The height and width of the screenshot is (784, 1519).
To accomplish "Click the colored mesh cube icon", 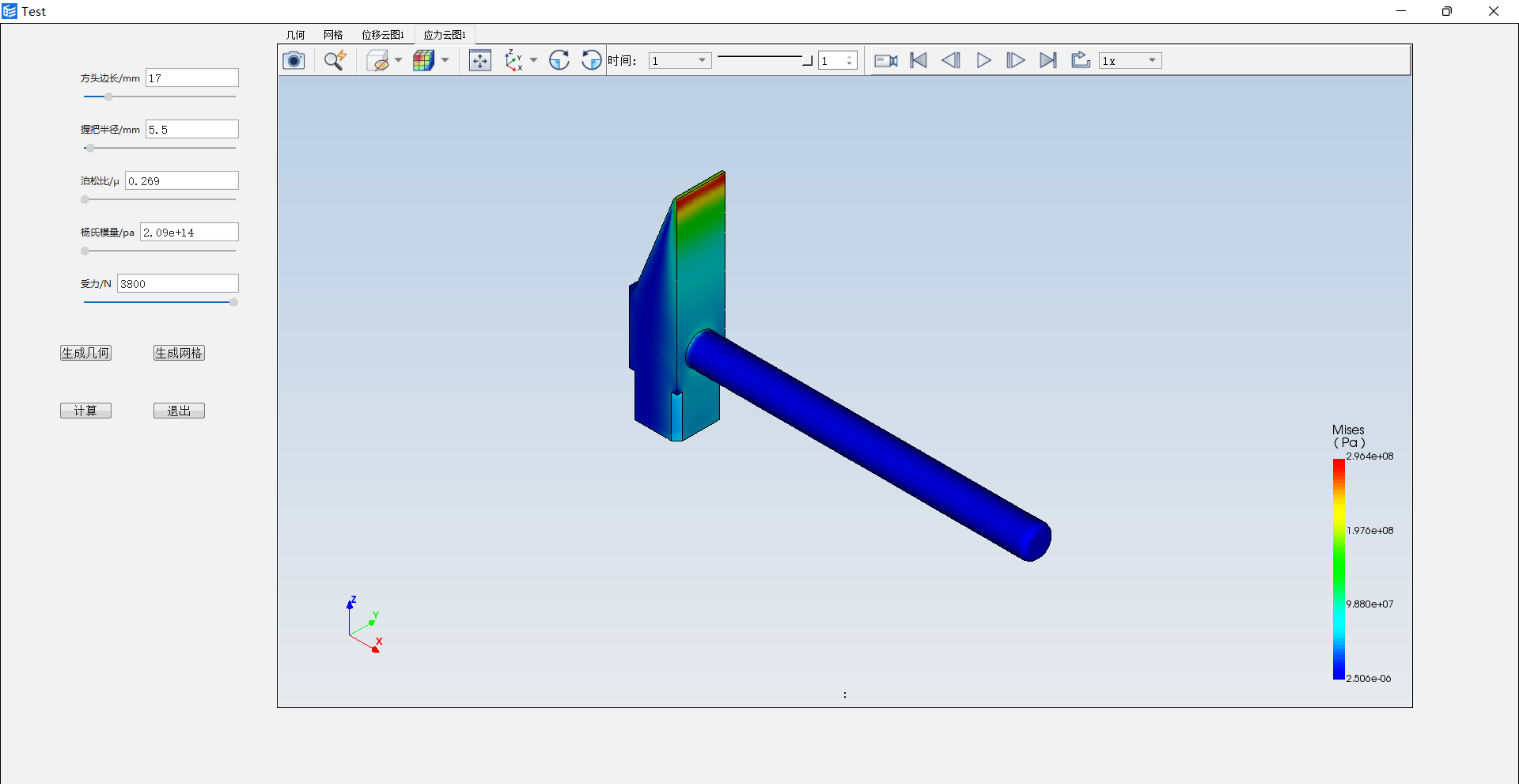I will [x=424, y=60].
